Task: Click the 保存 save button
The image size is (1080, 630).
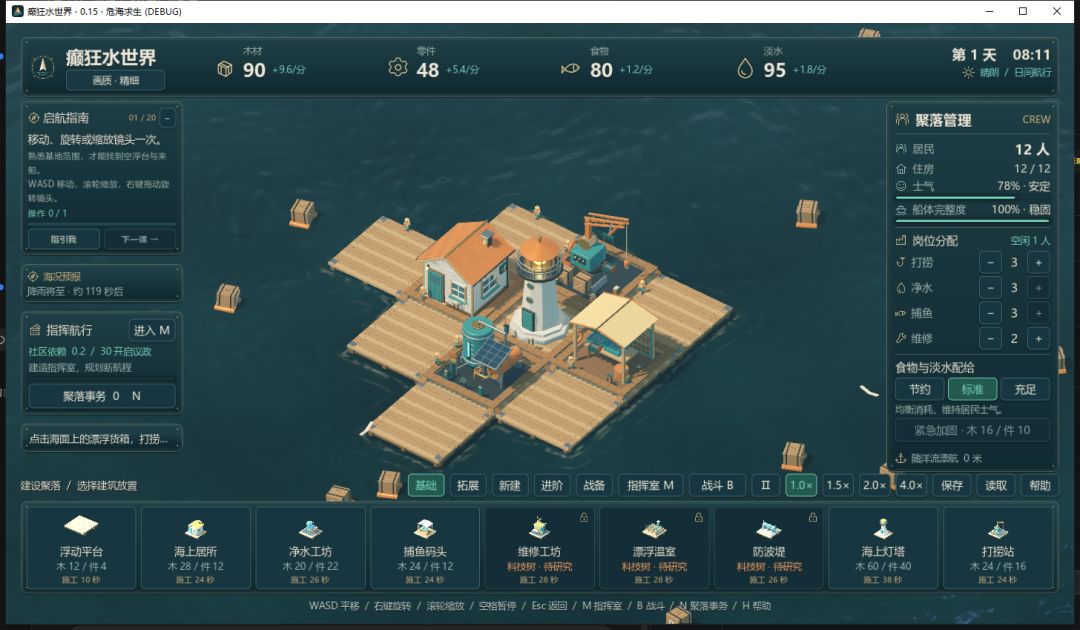Action: [x=952, y=485]
